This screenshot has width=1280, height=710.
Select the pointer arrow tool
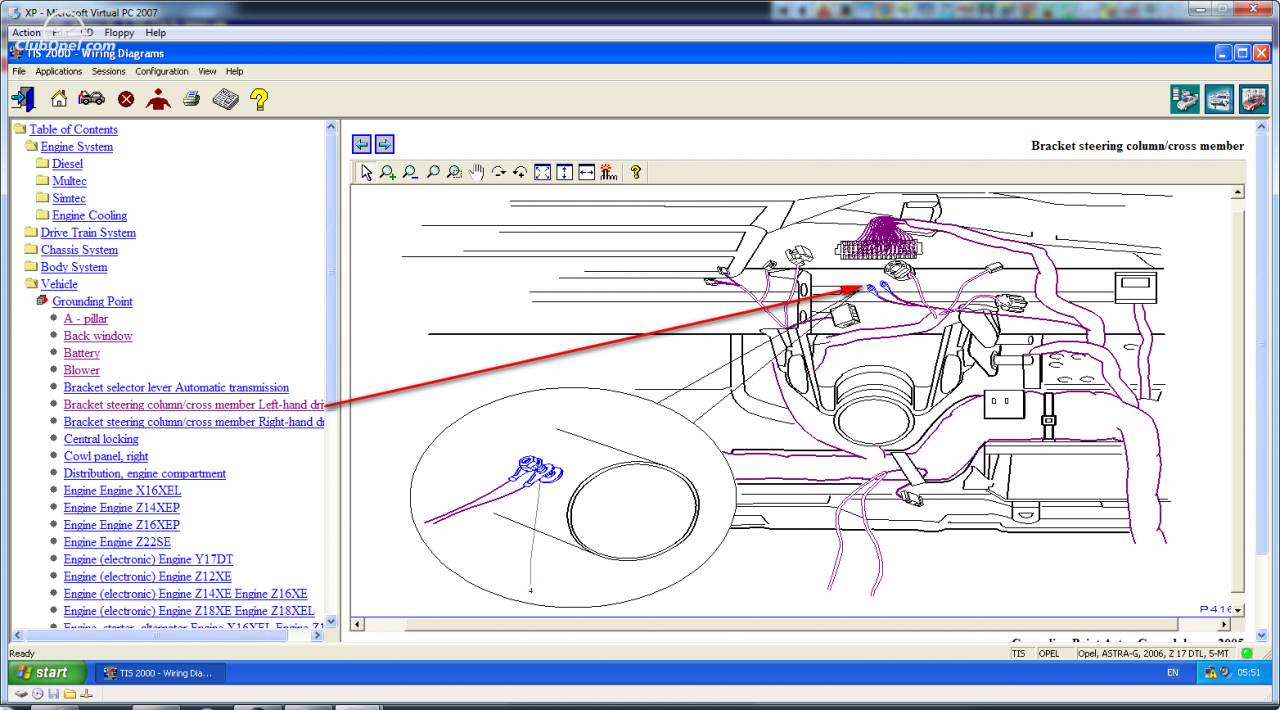(366, 172)
